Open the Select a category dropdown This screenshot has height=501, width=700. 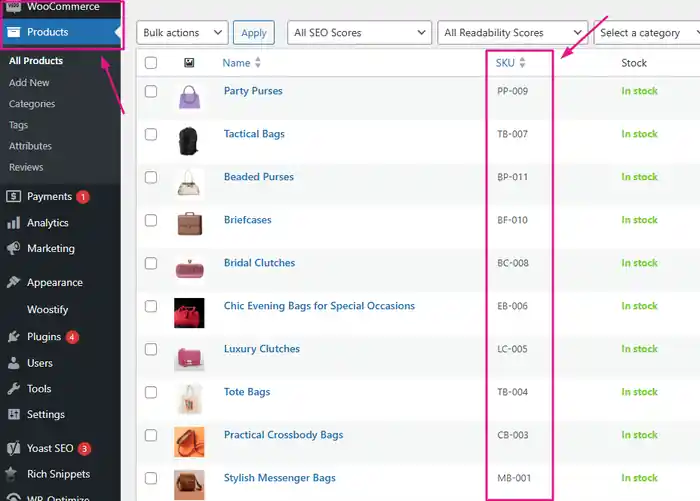coord(647,33)
